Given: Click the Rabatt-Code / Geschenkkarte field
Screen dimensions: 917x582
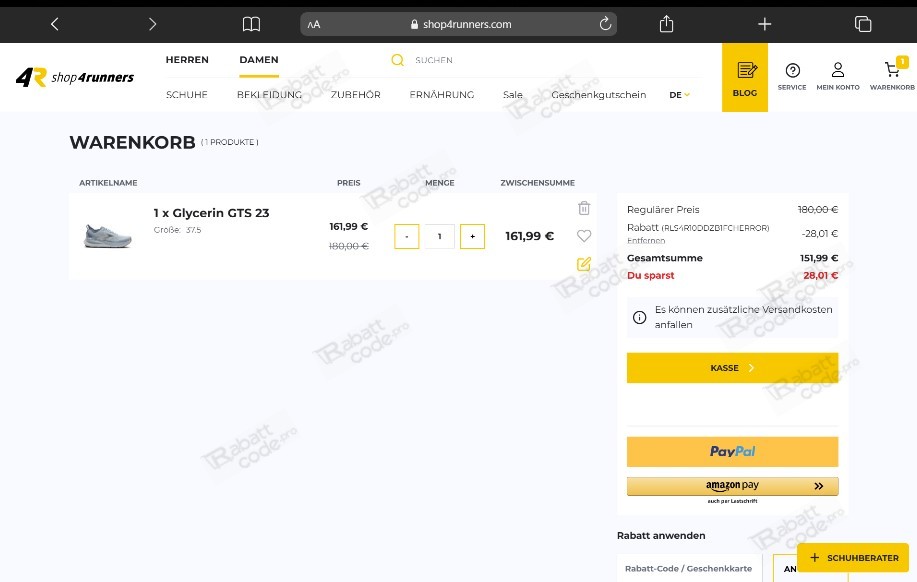Looking at the screenshot, I should point(689,569).
